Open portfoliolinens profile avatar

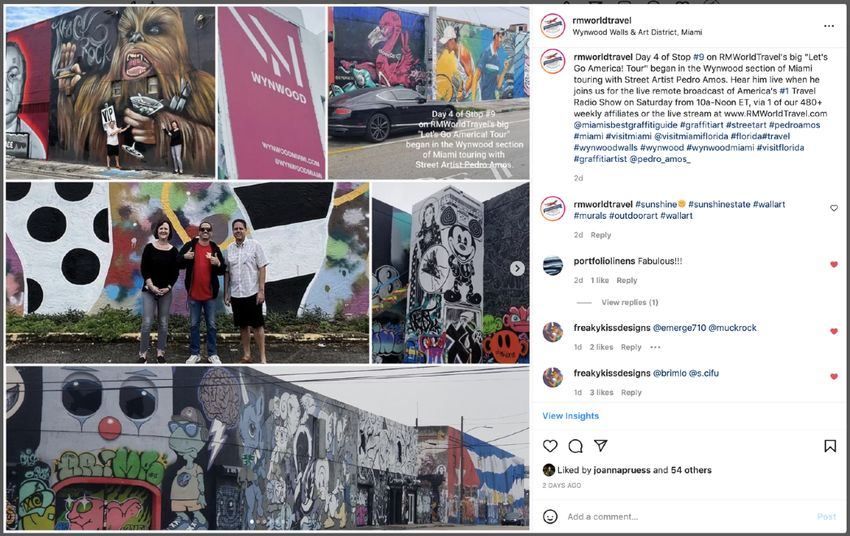[x=553, y=266]
